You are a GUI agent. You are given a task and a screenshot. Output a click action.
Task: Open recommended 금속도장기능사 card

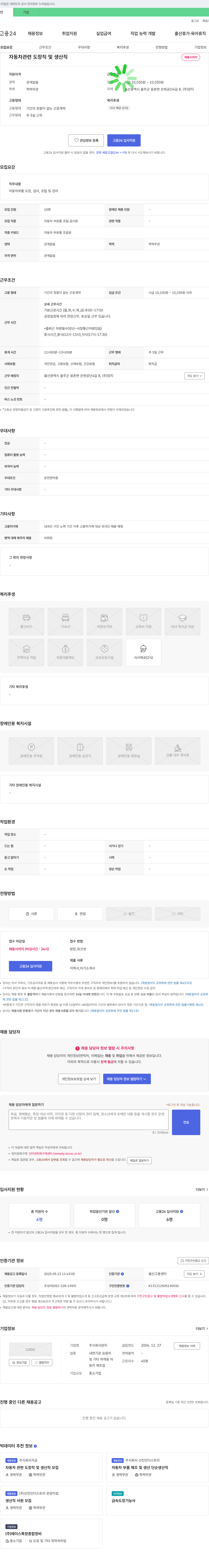pos(157,1501)
